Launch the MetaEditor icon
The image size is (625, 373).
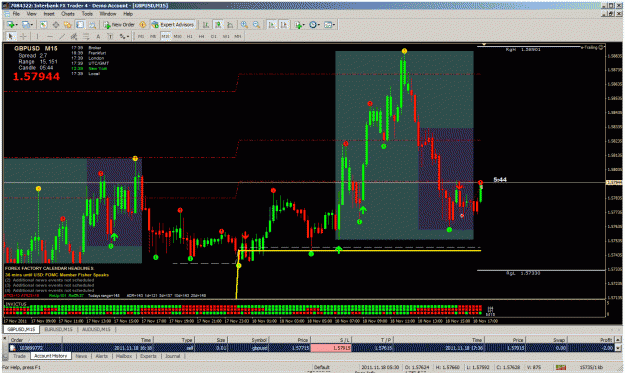click(143, 25)
